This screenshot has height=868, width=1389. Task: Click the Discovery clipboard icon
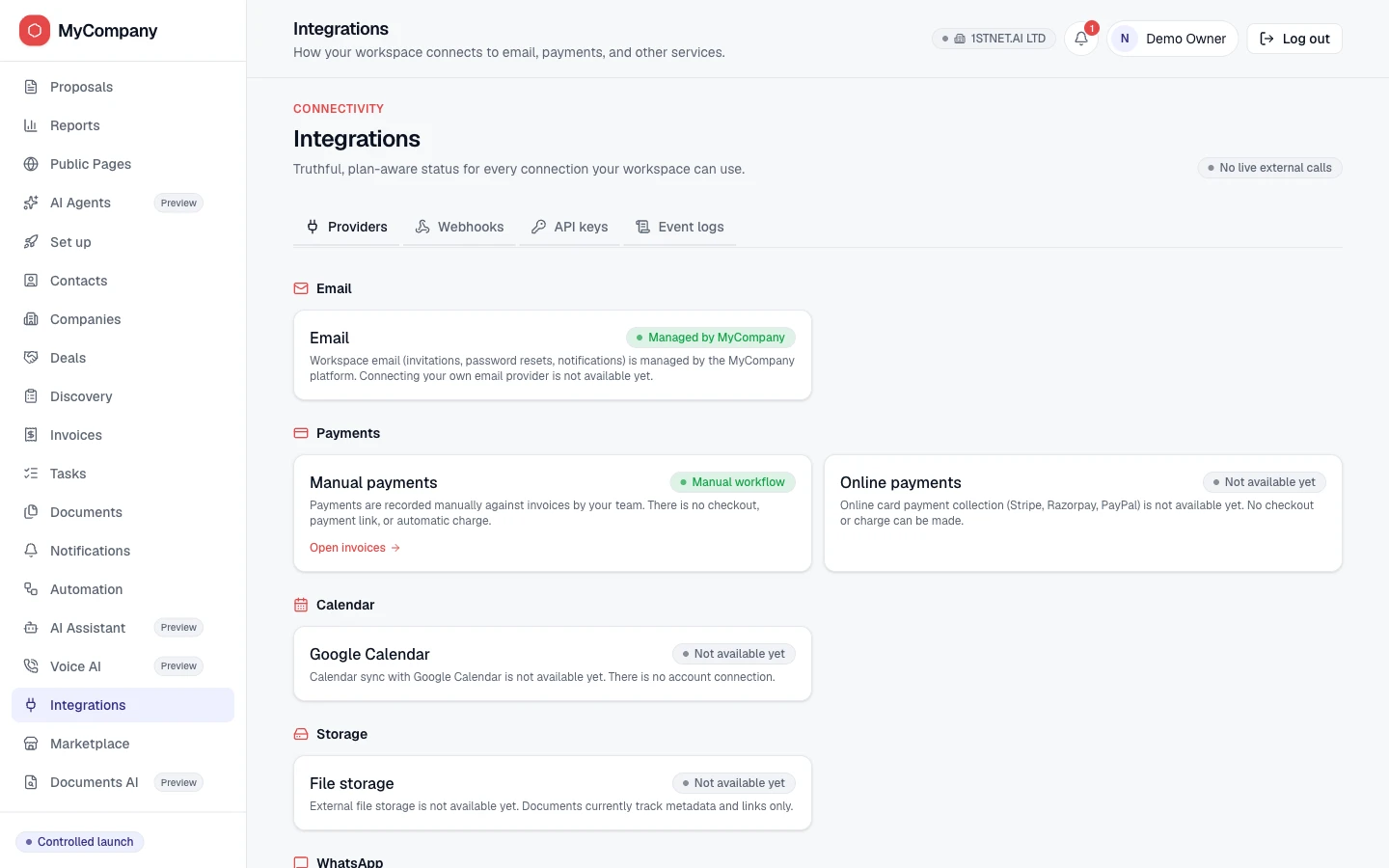tap(31, 396)
